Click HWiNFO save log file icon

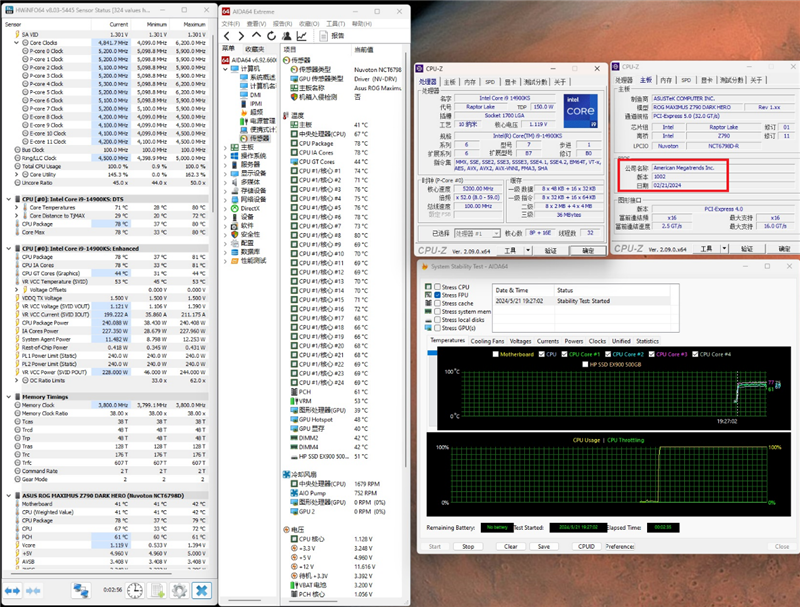point(155,591)
